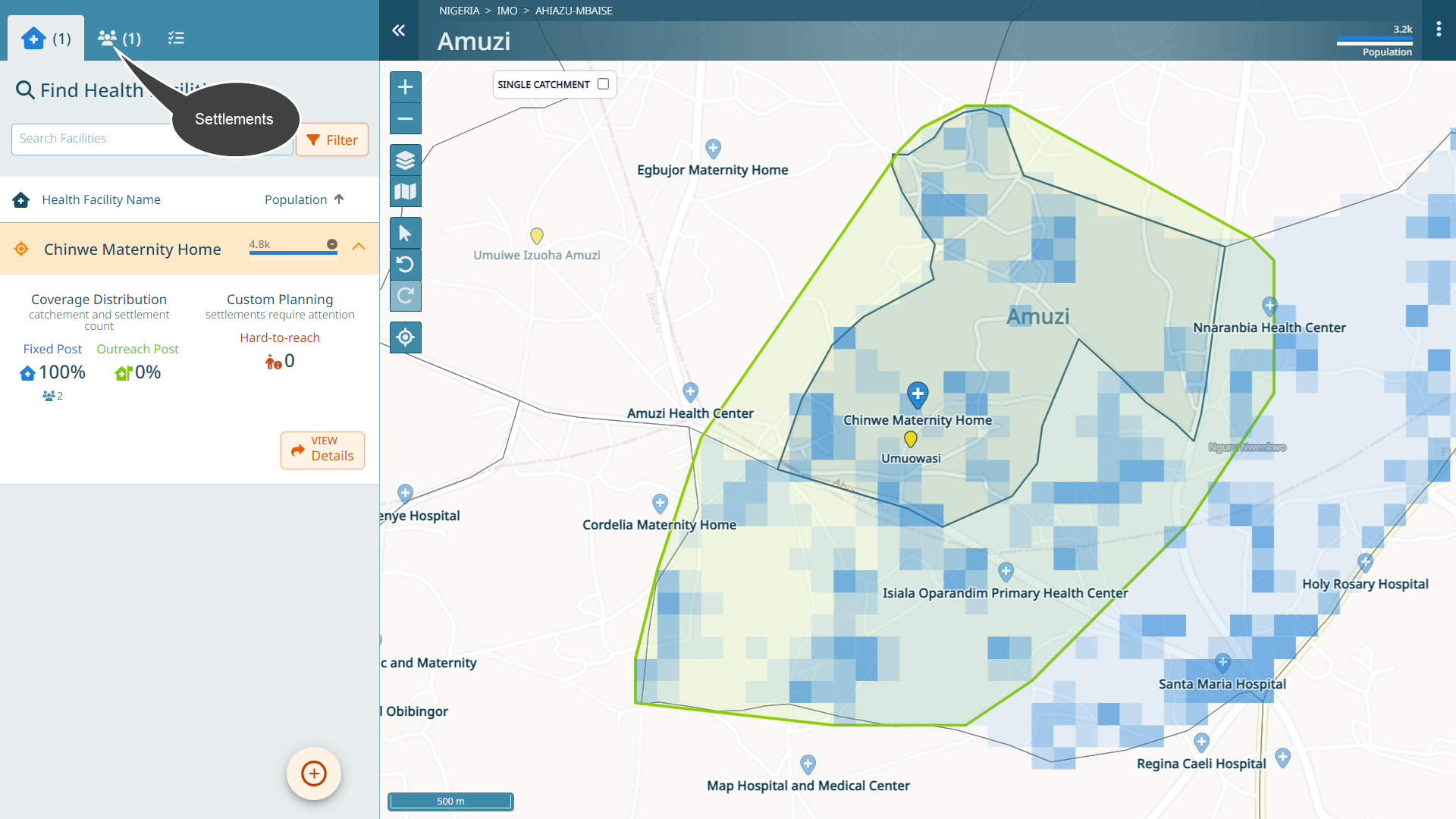
Task: Collapse the side panel with the double chevron
Action: [399, 30]
